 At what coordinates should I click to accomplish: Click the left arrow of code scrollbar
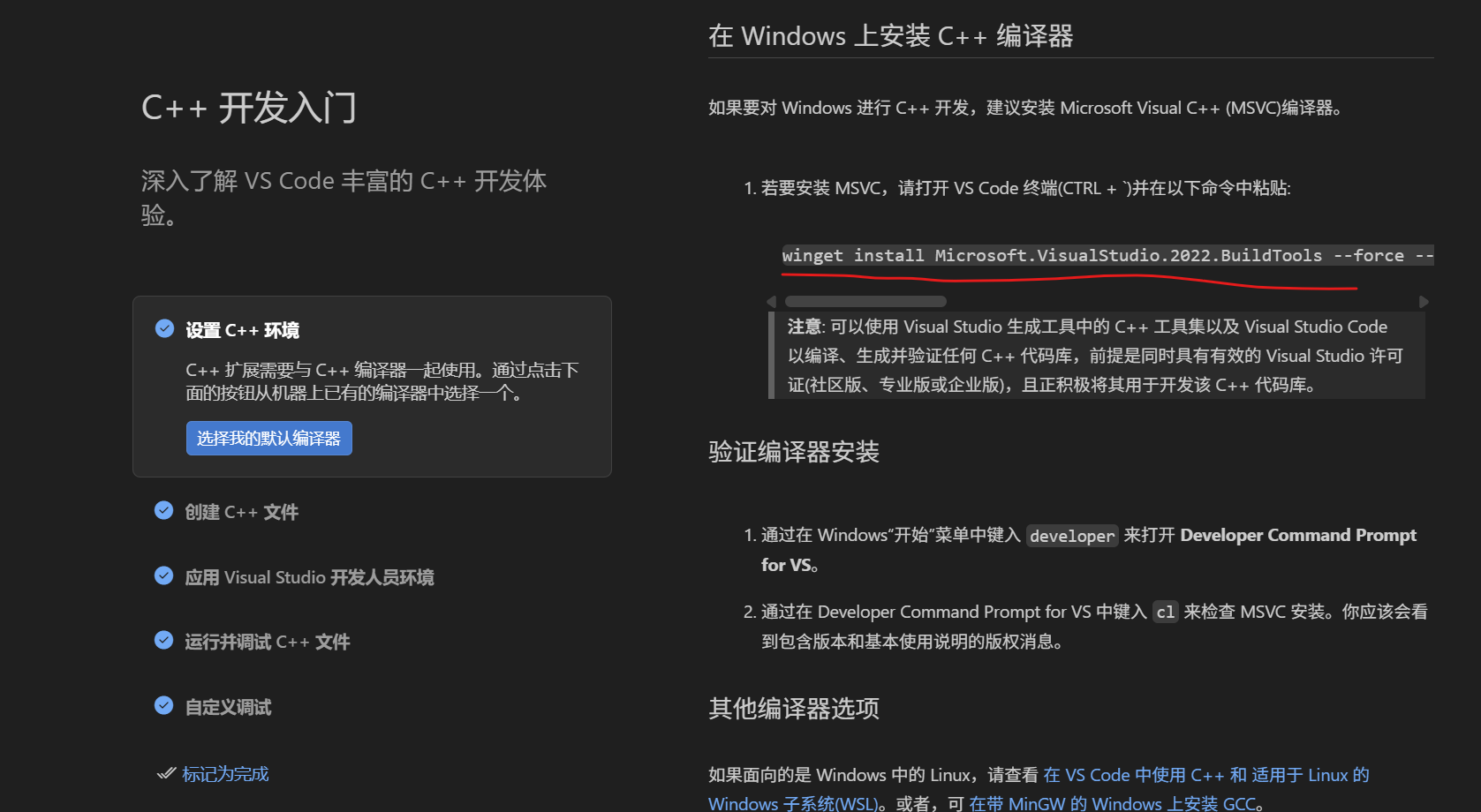(771, 302)
